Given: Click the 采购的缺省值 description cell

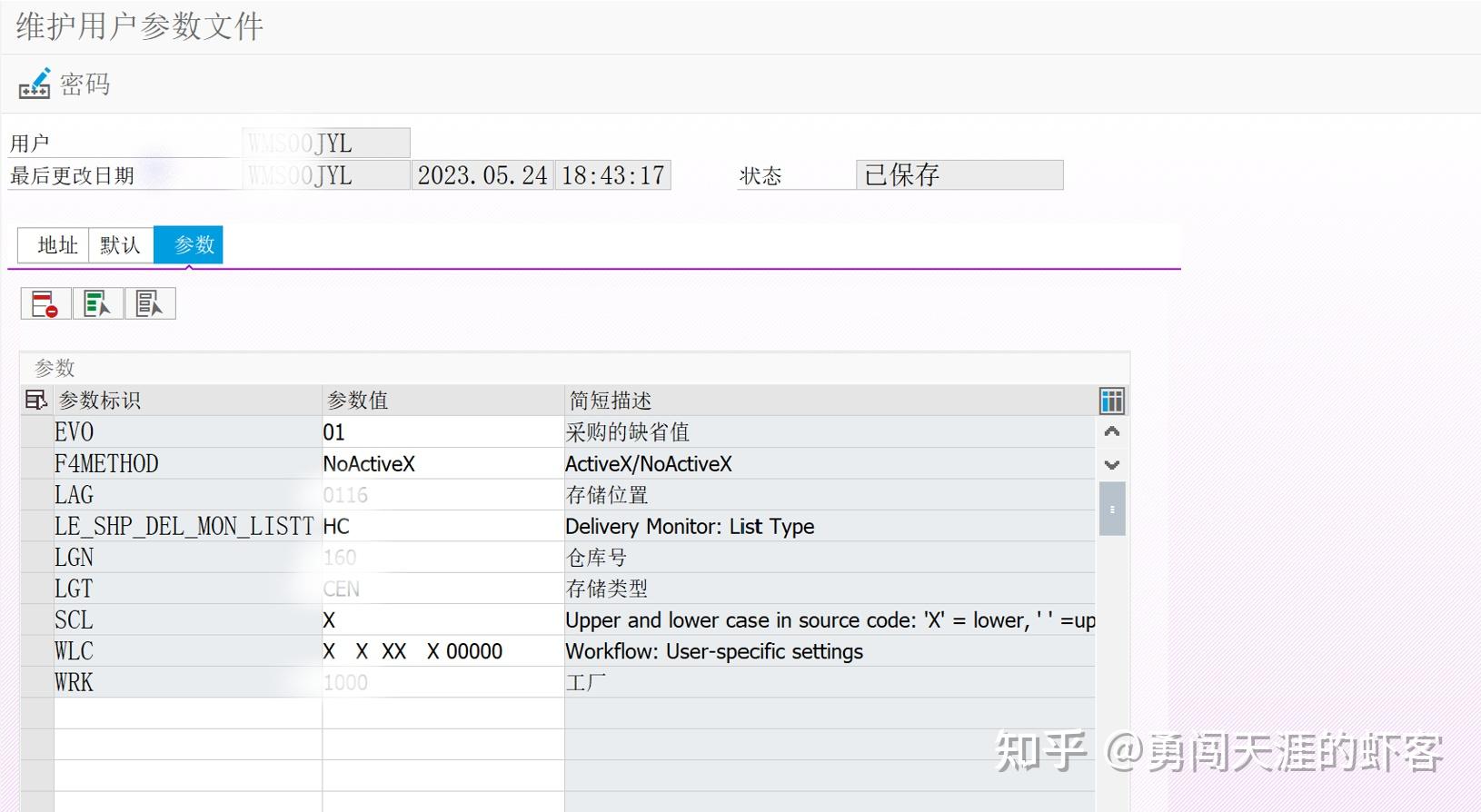Looking at the screenshot, I should 830,431.
